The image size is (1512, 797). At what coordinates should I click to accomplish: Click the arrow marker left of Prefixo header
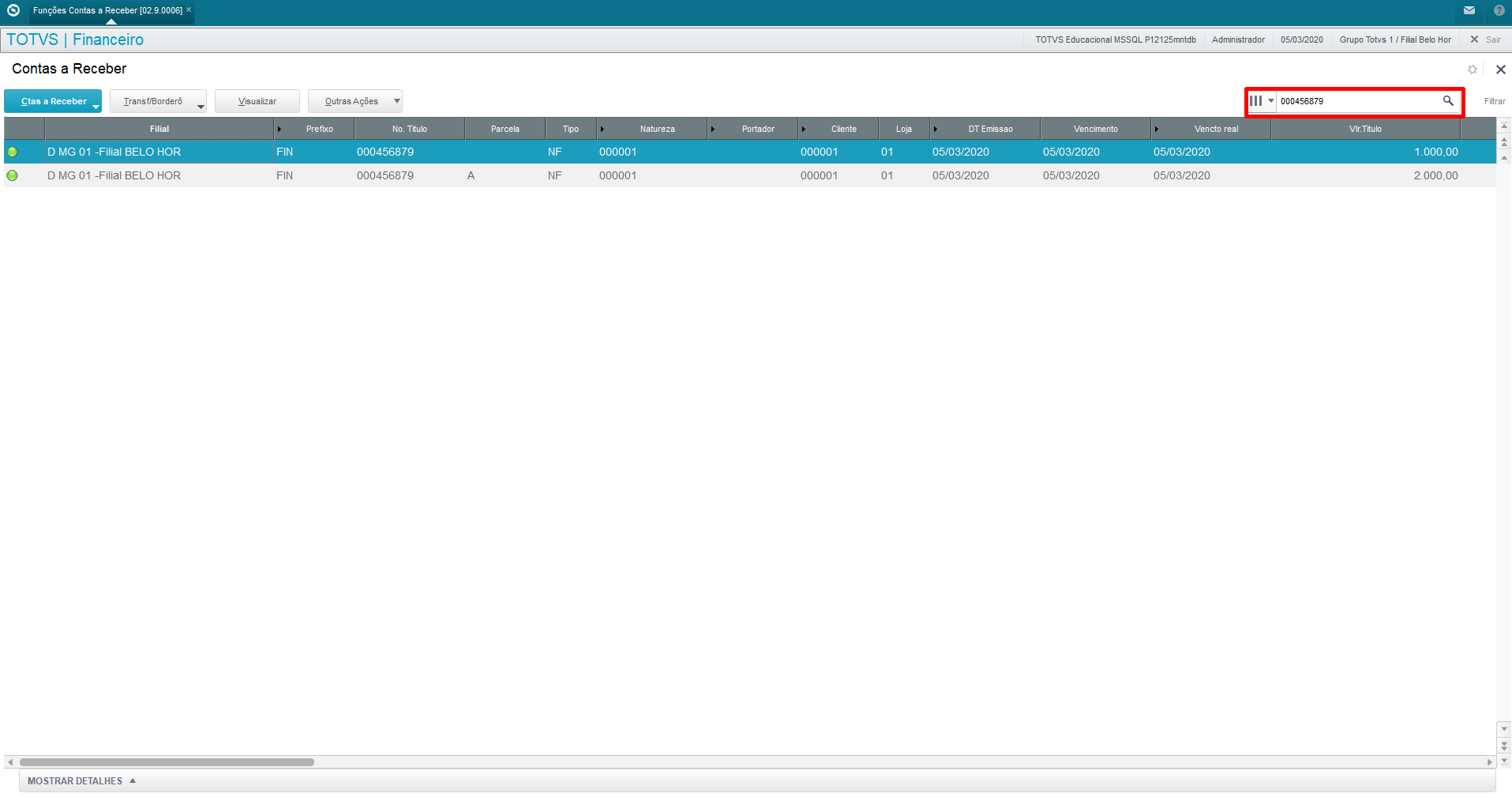pyautogui.click(x=279, y=129)
